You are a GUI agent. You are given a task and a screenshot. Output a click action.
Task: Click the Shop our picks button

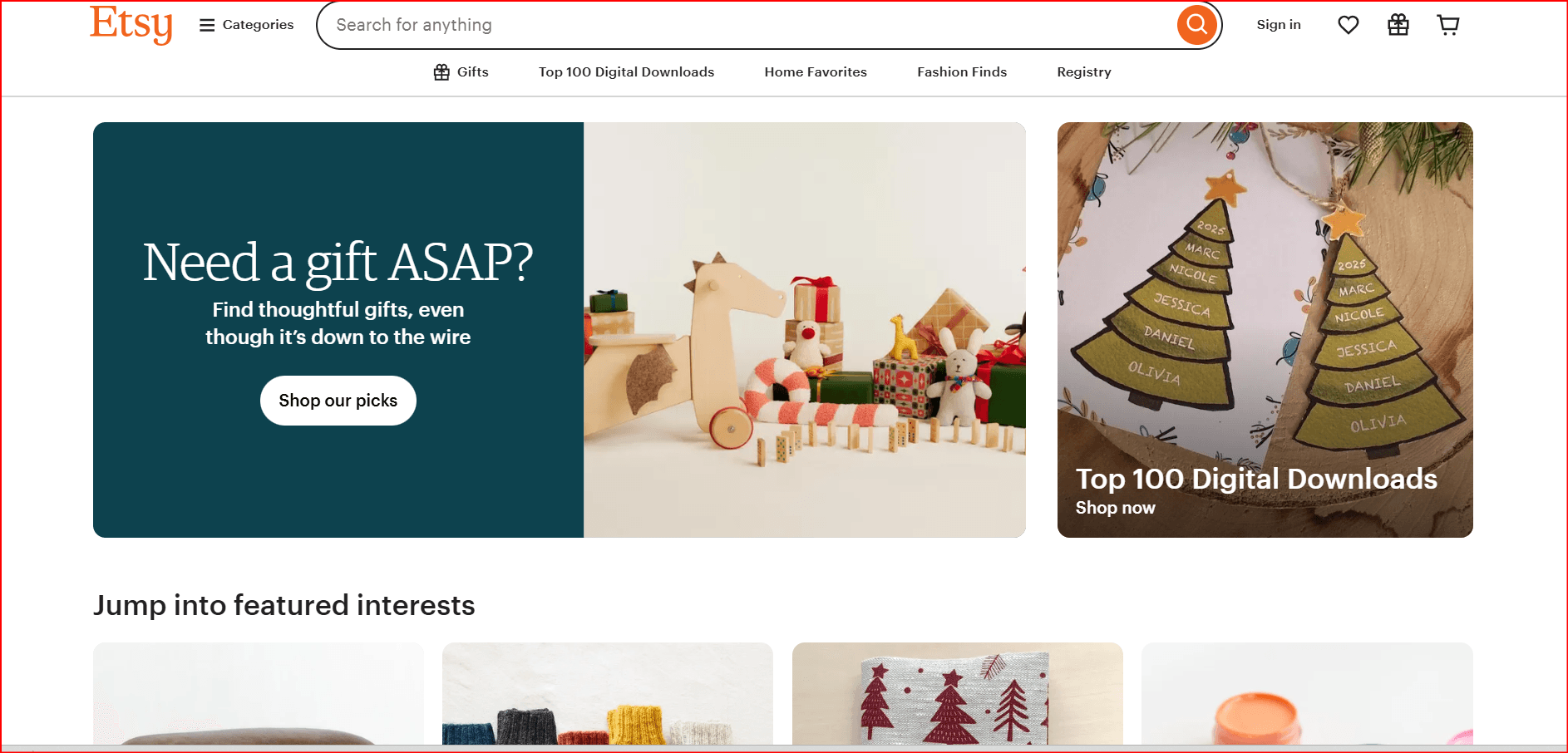pos(338,401)
